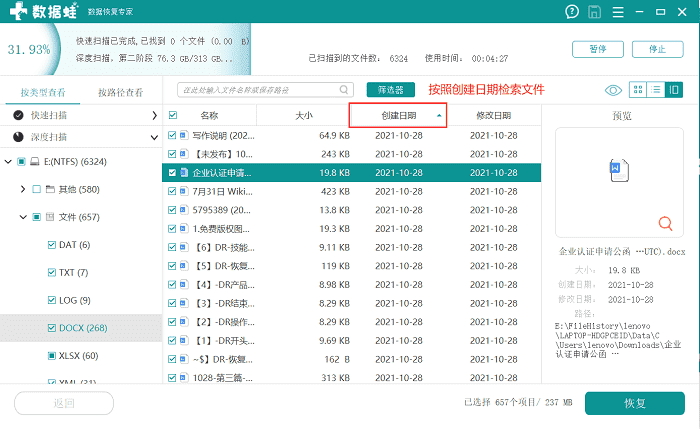Click the file name search input field
The height and width of the screenshot is (429, 700).
coord(265,90)
